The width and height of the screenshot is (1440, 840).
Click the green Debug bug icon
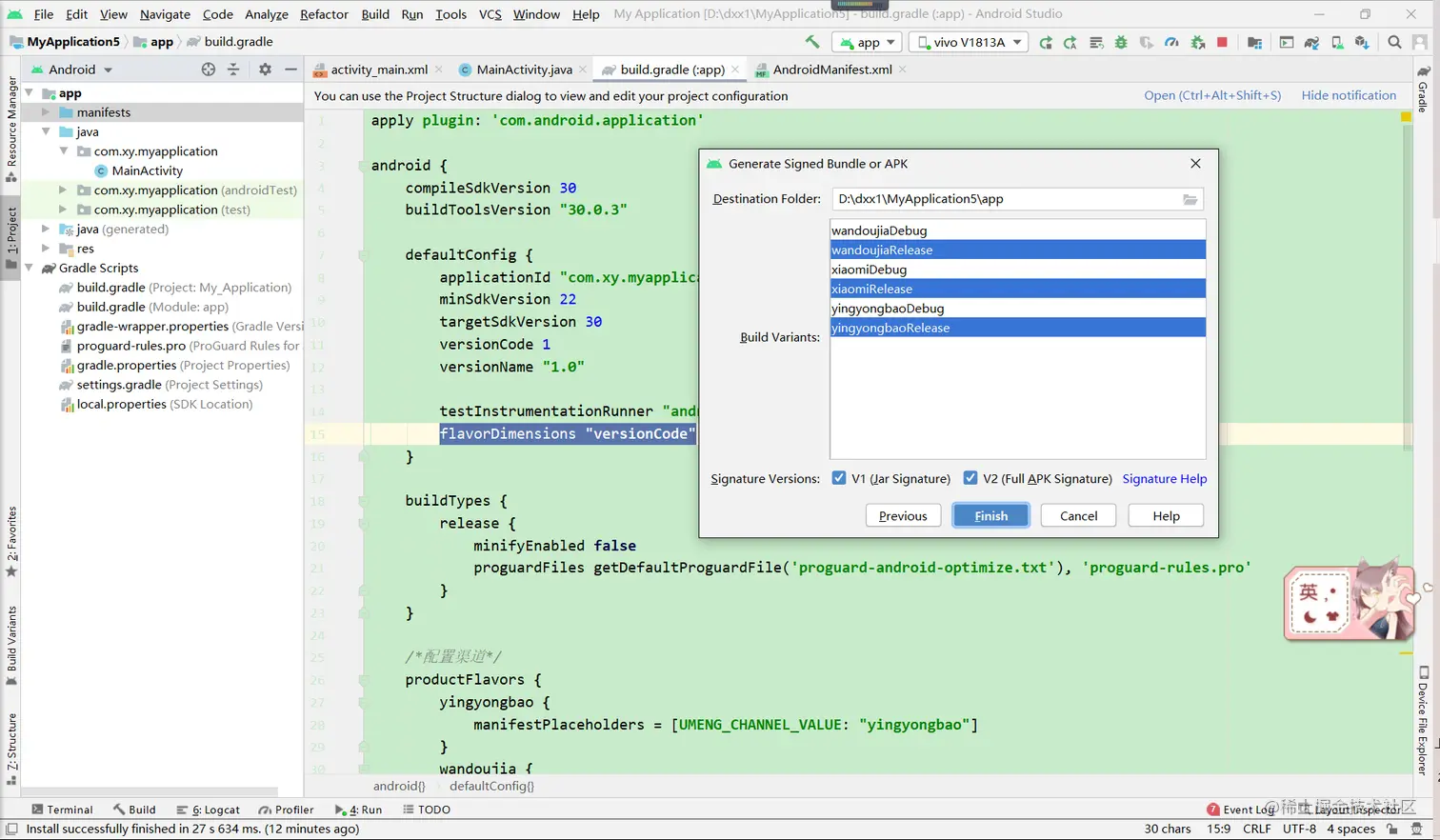point(1121,42)
